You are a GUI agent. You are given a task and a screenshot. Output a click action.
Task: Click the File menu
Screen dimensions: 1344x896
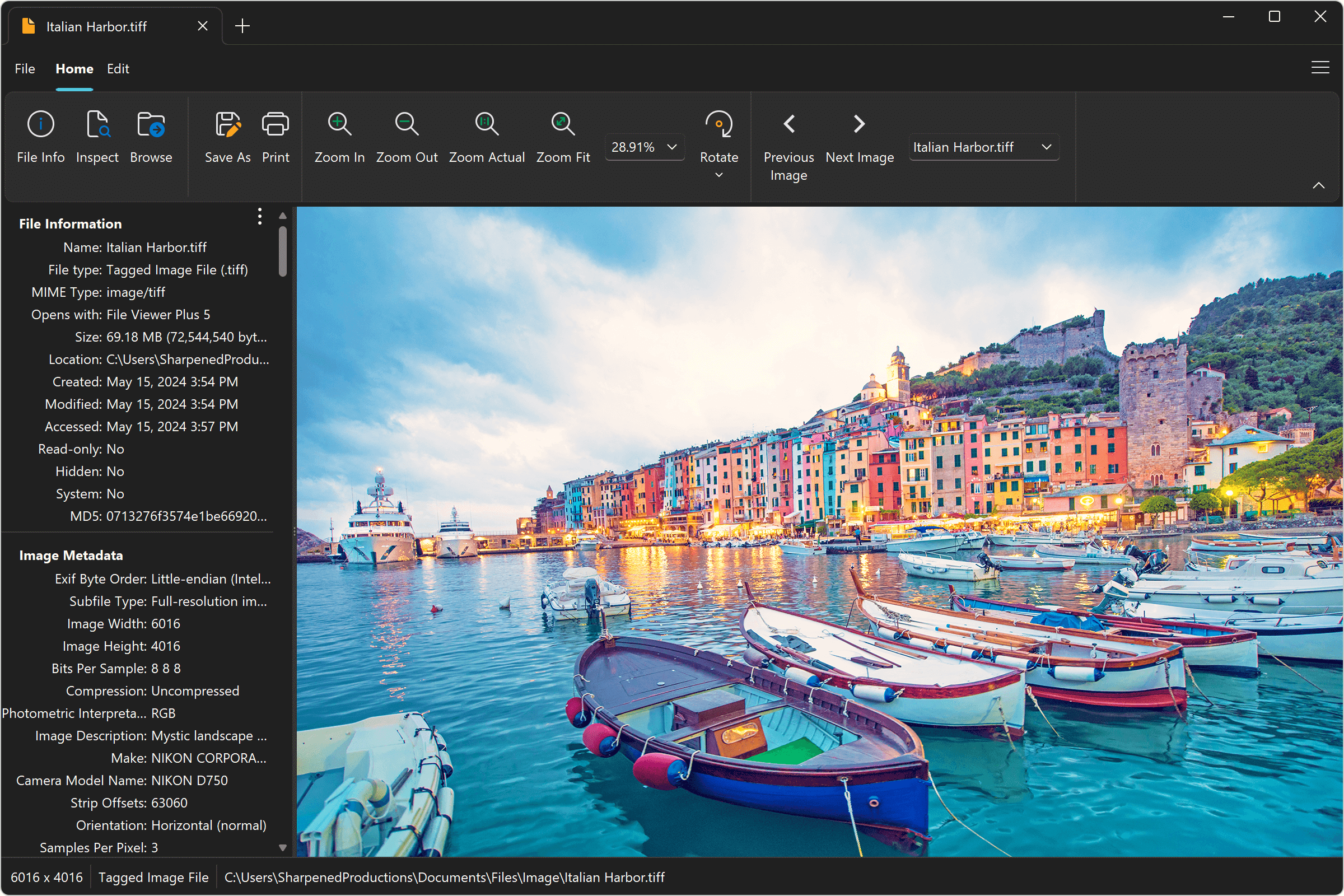[x=24, y=68]
